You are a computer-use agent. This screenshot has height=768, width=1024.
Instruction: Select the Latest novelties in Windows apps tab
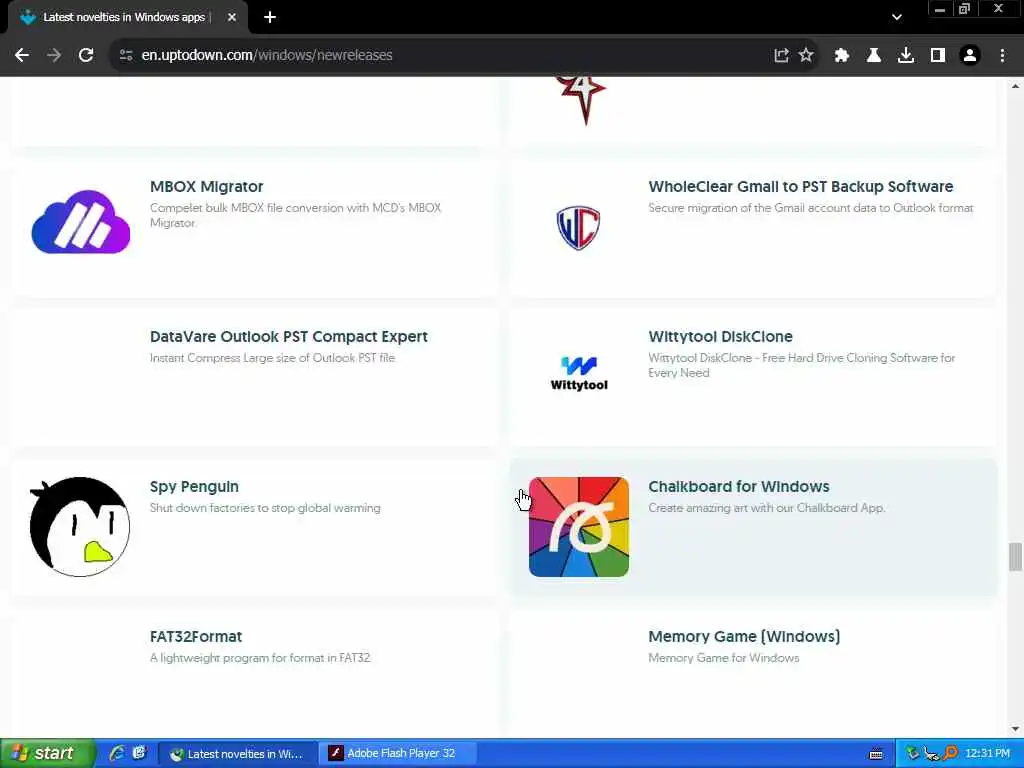[x=124, y=18]
